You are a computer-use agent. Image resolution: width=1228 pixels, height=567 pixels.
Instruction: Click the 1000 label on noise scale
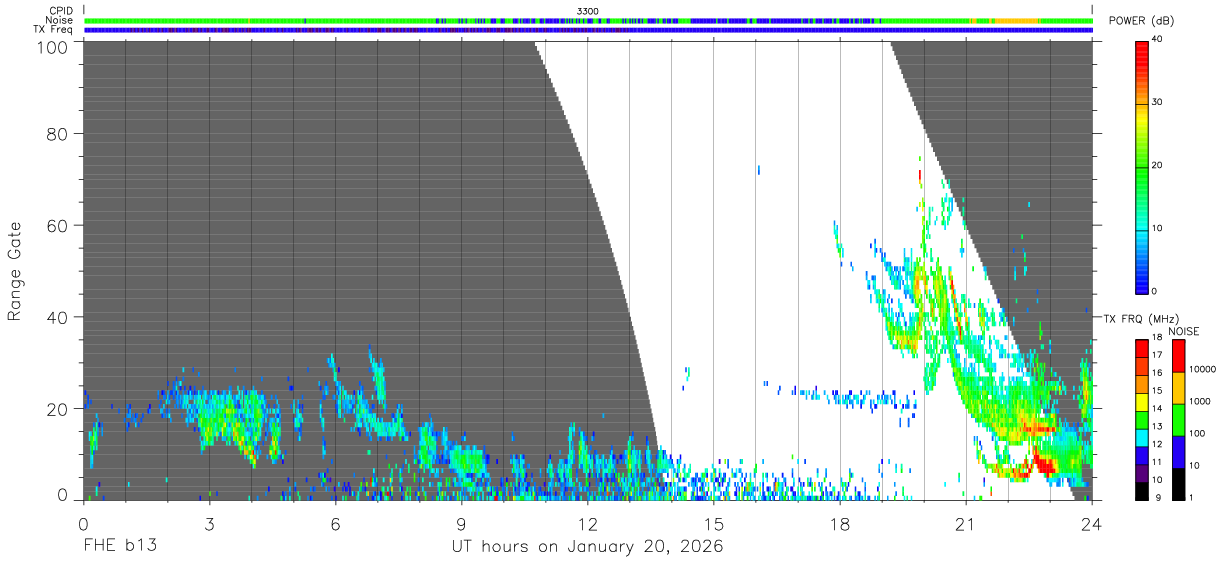coord(1199,400)
